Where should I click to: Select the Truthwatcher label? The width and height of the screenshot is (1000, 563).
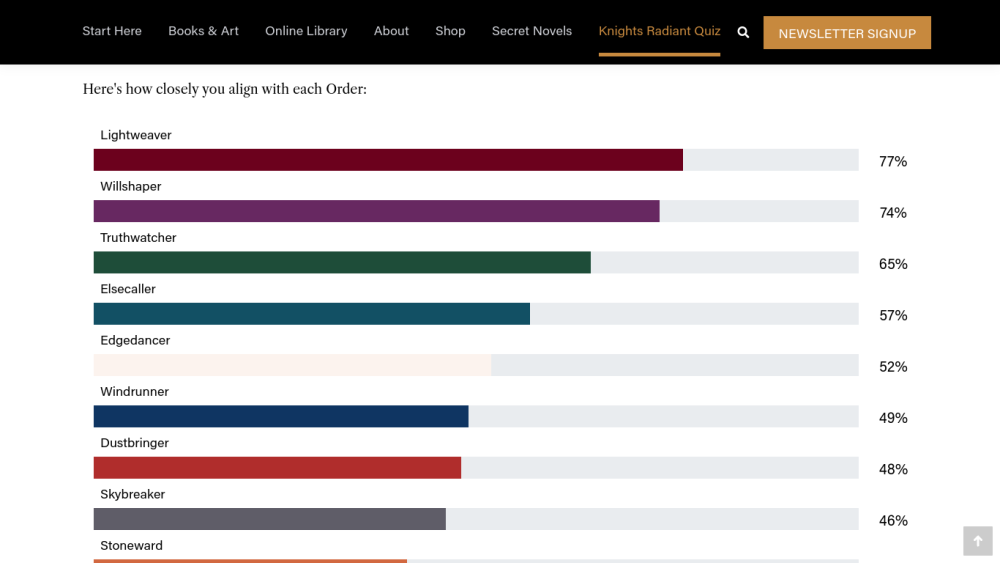point(138,238)
